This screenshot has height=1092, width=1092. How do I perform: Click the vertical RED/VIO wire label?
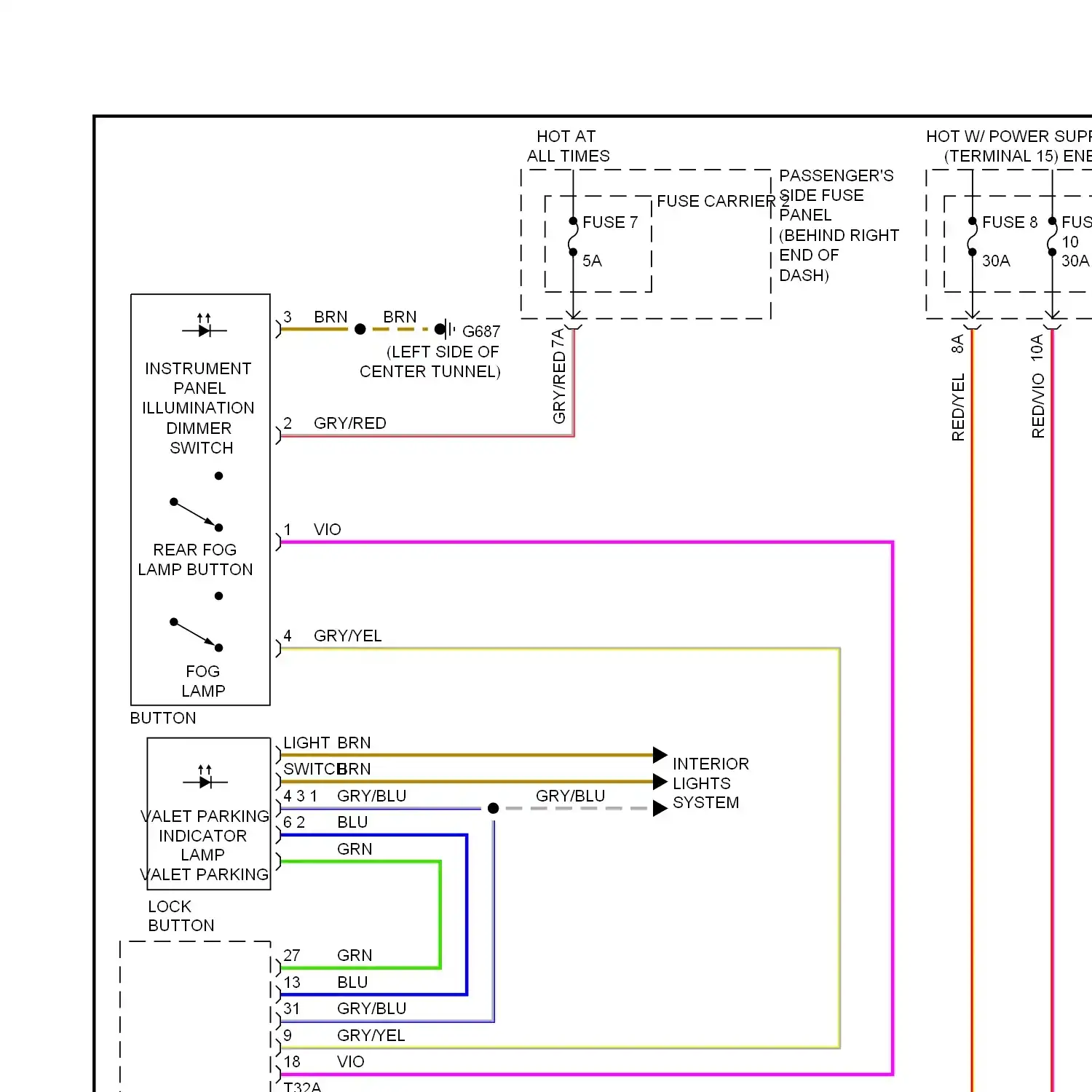point(1038,405)
